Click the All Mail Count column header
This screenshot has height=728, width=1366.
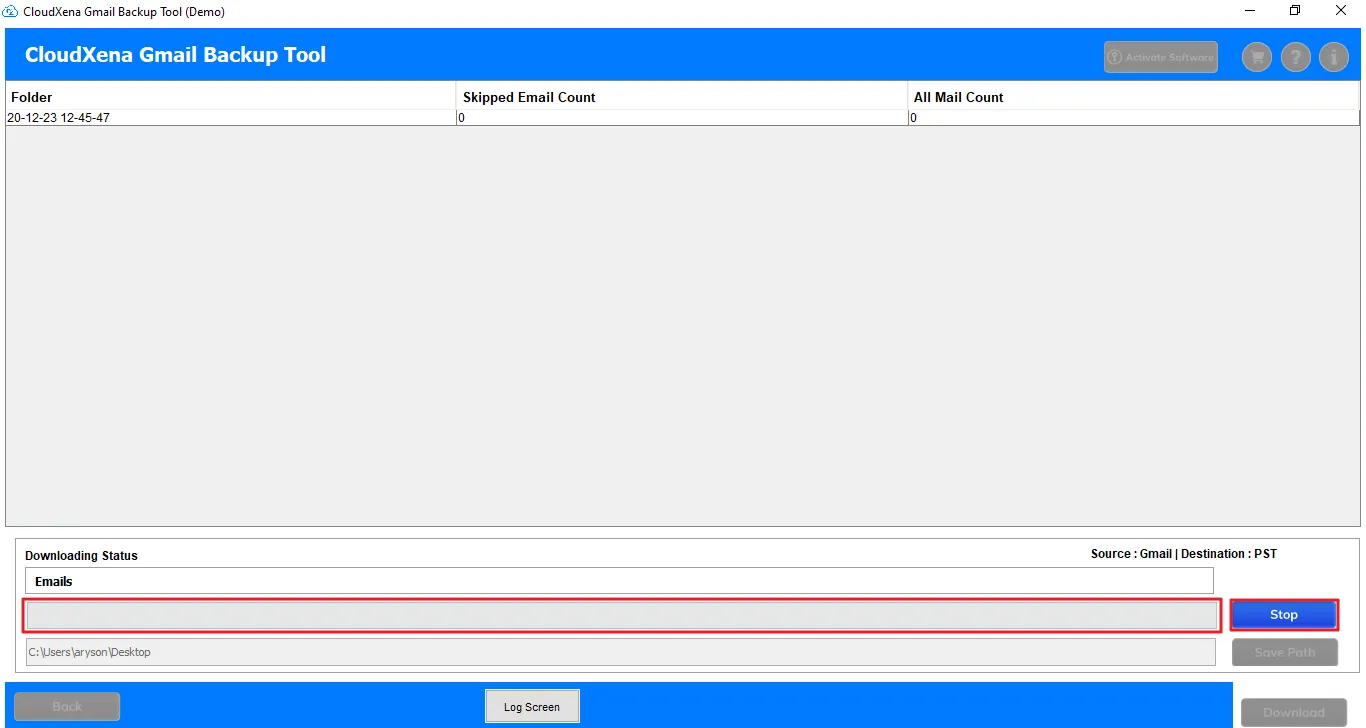958,97
